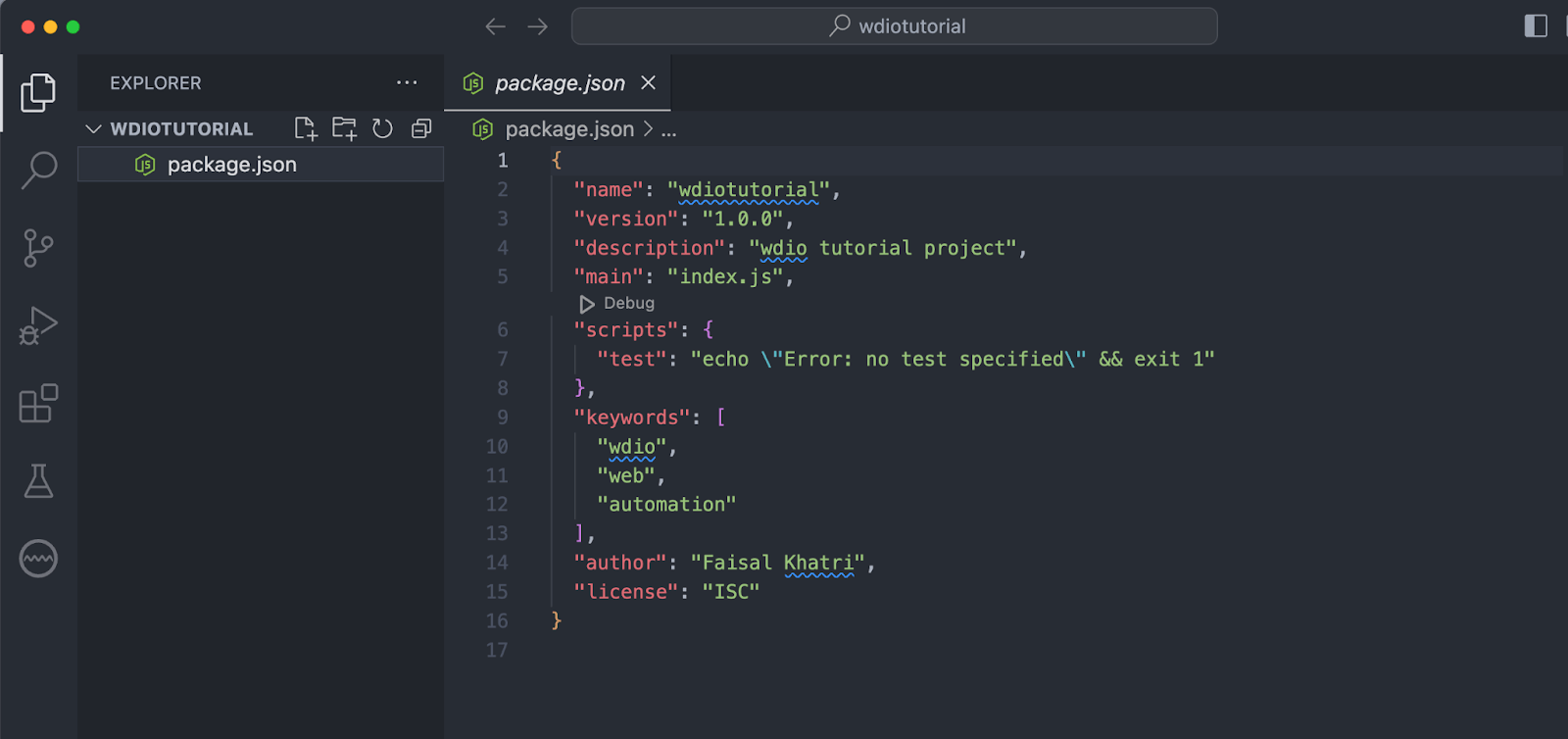Close the package.json tab
This screenshot has width=1568, height=739.
pyautogui.click(x=648, y=82)
